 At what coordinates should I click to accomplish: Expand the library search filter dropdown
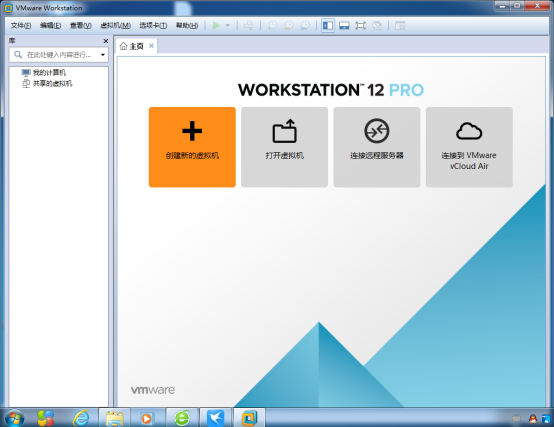point(103,55)
